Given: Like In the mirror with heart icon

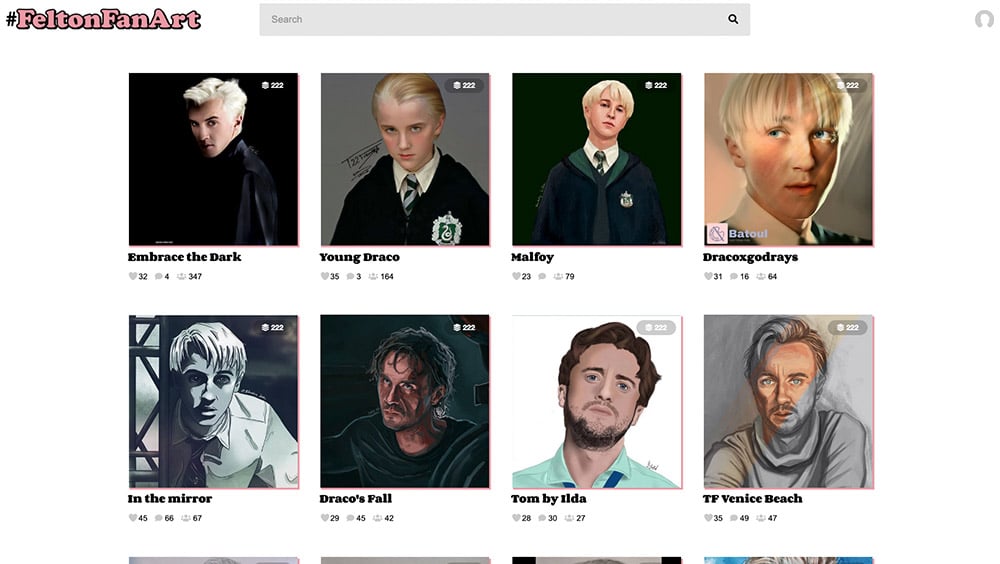Looking at the screenshot, I should (133, 518).
